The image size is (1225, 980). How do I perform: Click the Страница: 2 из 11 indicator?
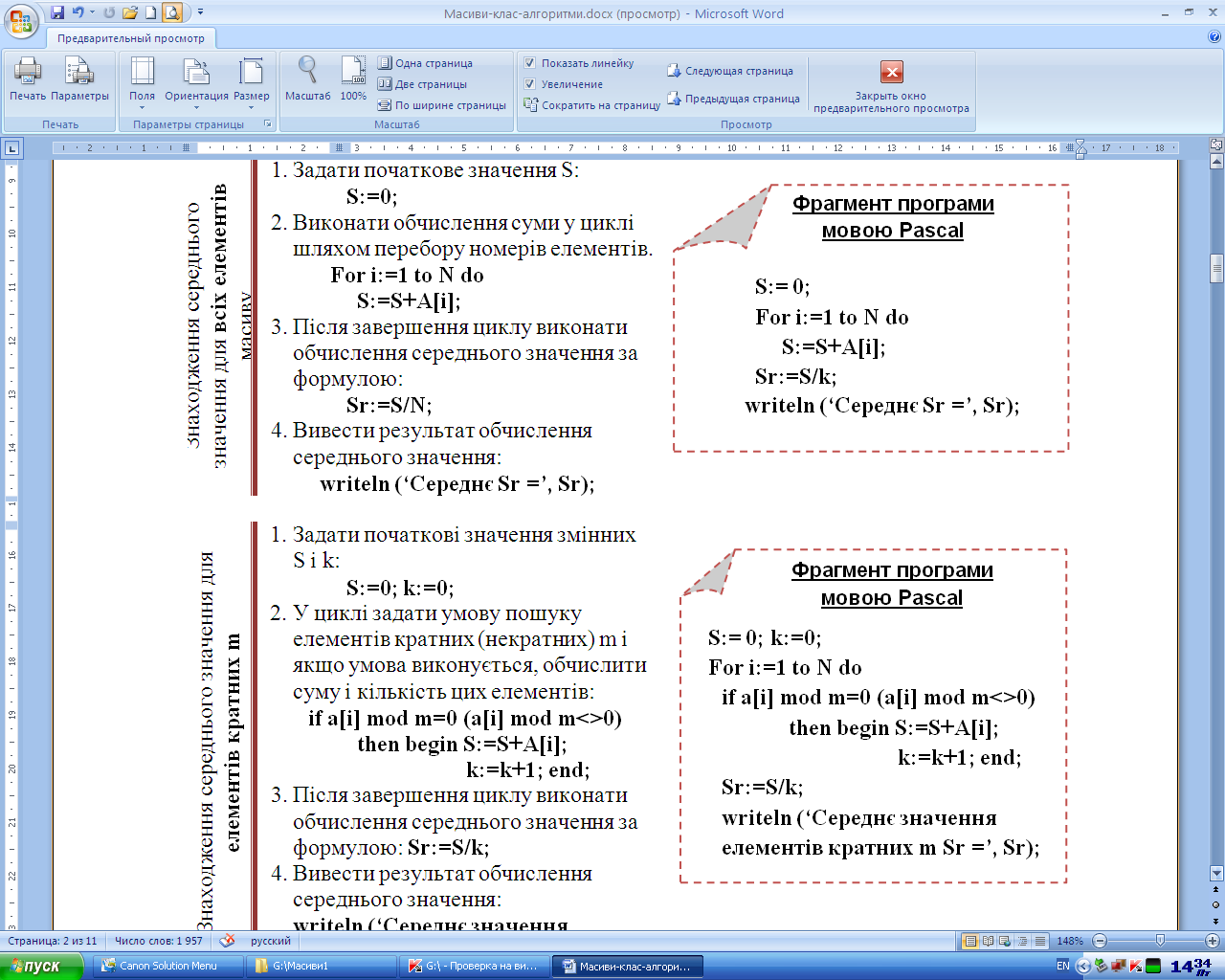tap(53, 941)
